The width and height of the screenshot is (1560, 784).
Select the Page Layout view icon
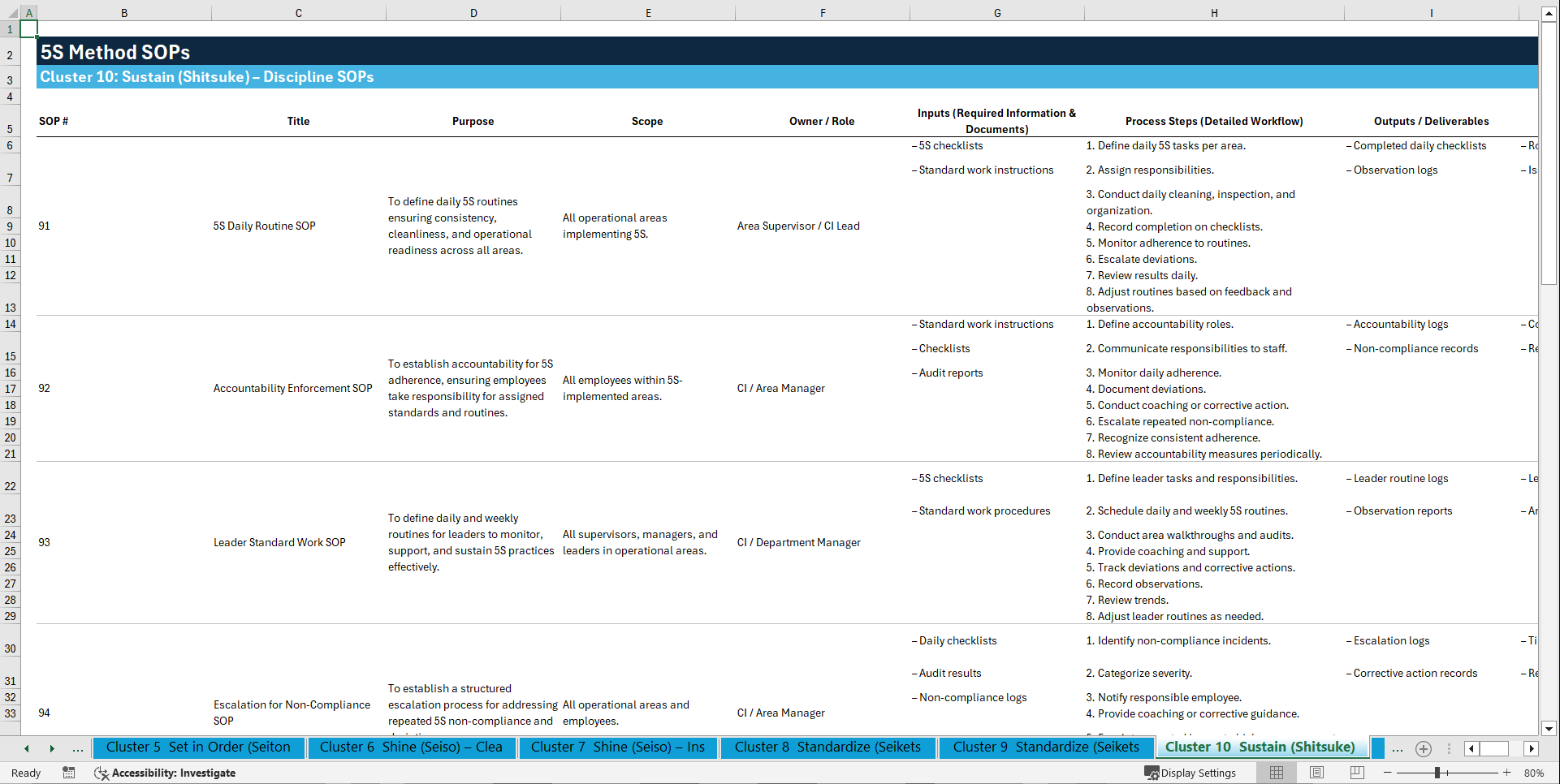(1316, 773)
